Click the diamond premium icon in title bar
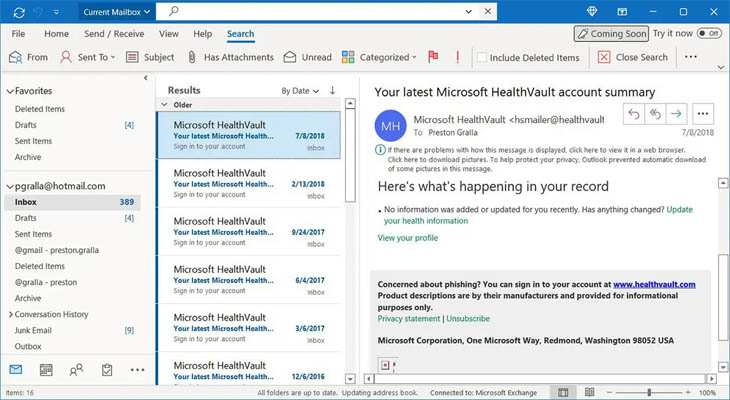Viewport: 730px width, 400px height. point(592,12)
